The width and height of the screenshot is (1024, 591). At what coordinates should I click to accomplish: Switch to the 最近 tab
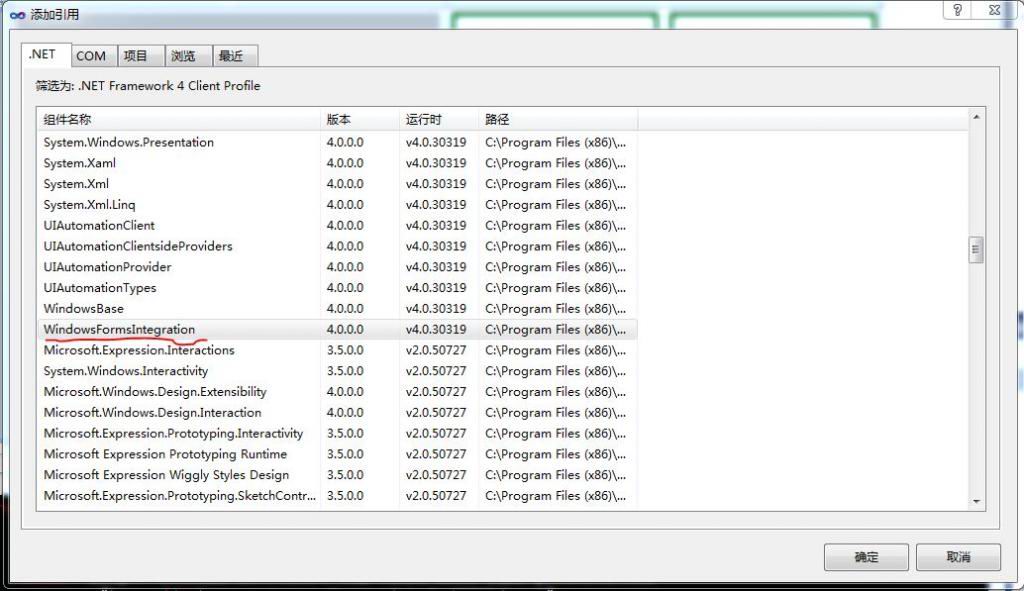click(231, 56)
